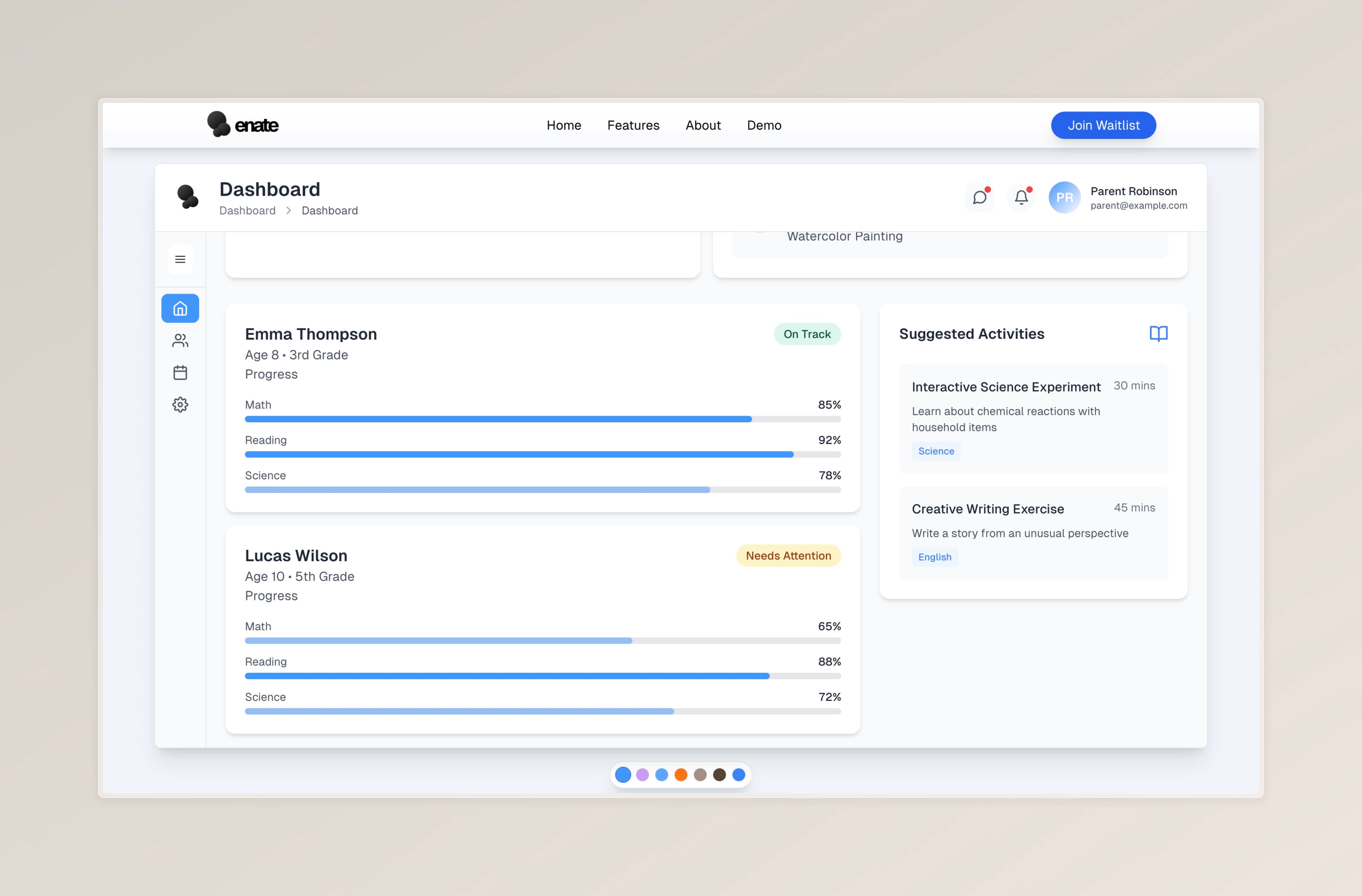1362x896 pixels.
Task: Select the orange theme swatch
Action: pos(680,775)
